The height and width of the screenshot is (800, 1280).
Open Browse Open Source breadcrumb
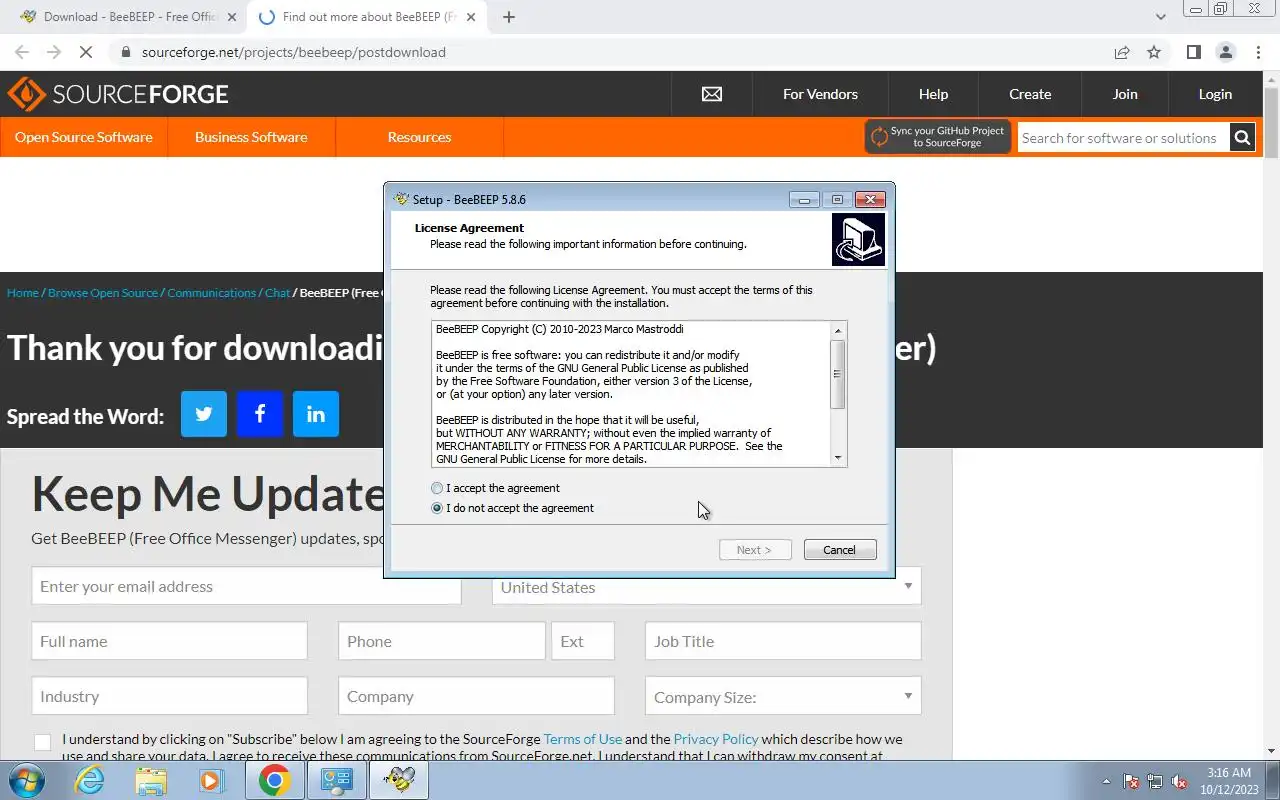[103, 293]
